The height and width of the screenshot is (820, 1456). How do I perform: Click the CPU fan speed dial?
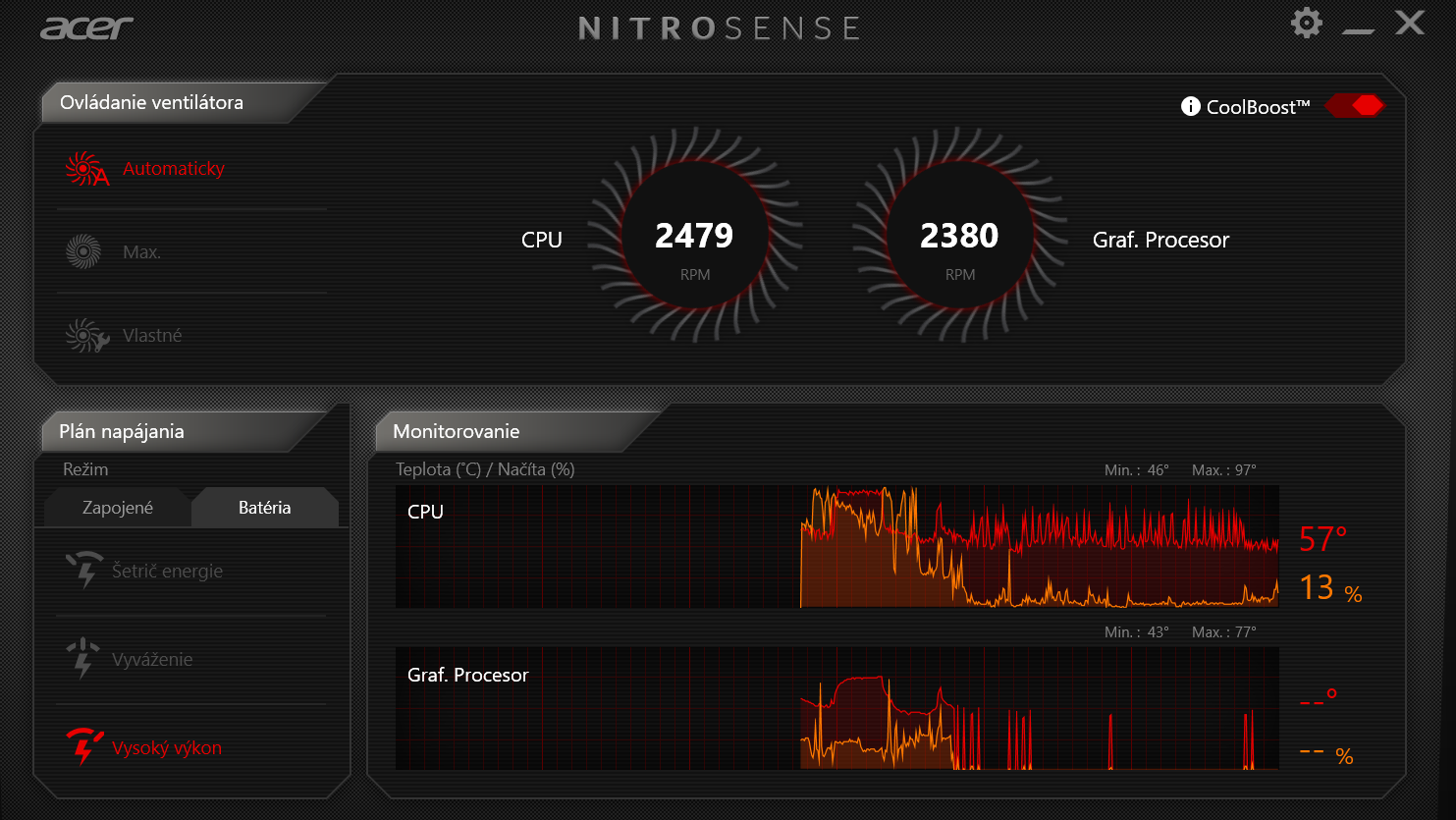click(x=695, y=236)
